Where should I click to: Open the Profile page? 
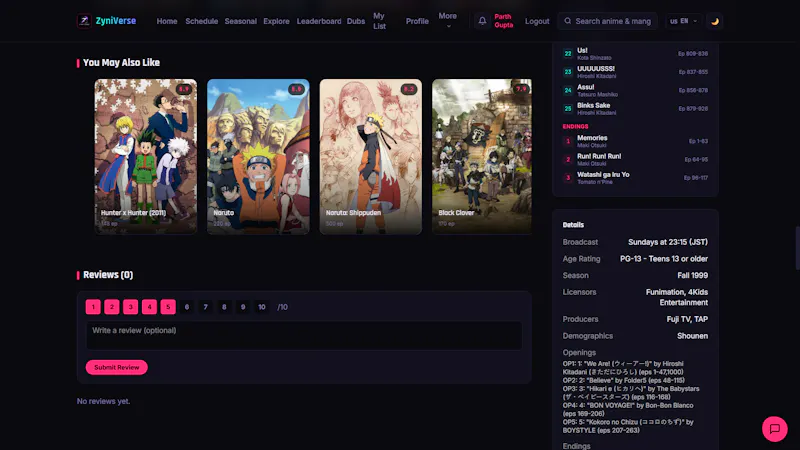417,21
